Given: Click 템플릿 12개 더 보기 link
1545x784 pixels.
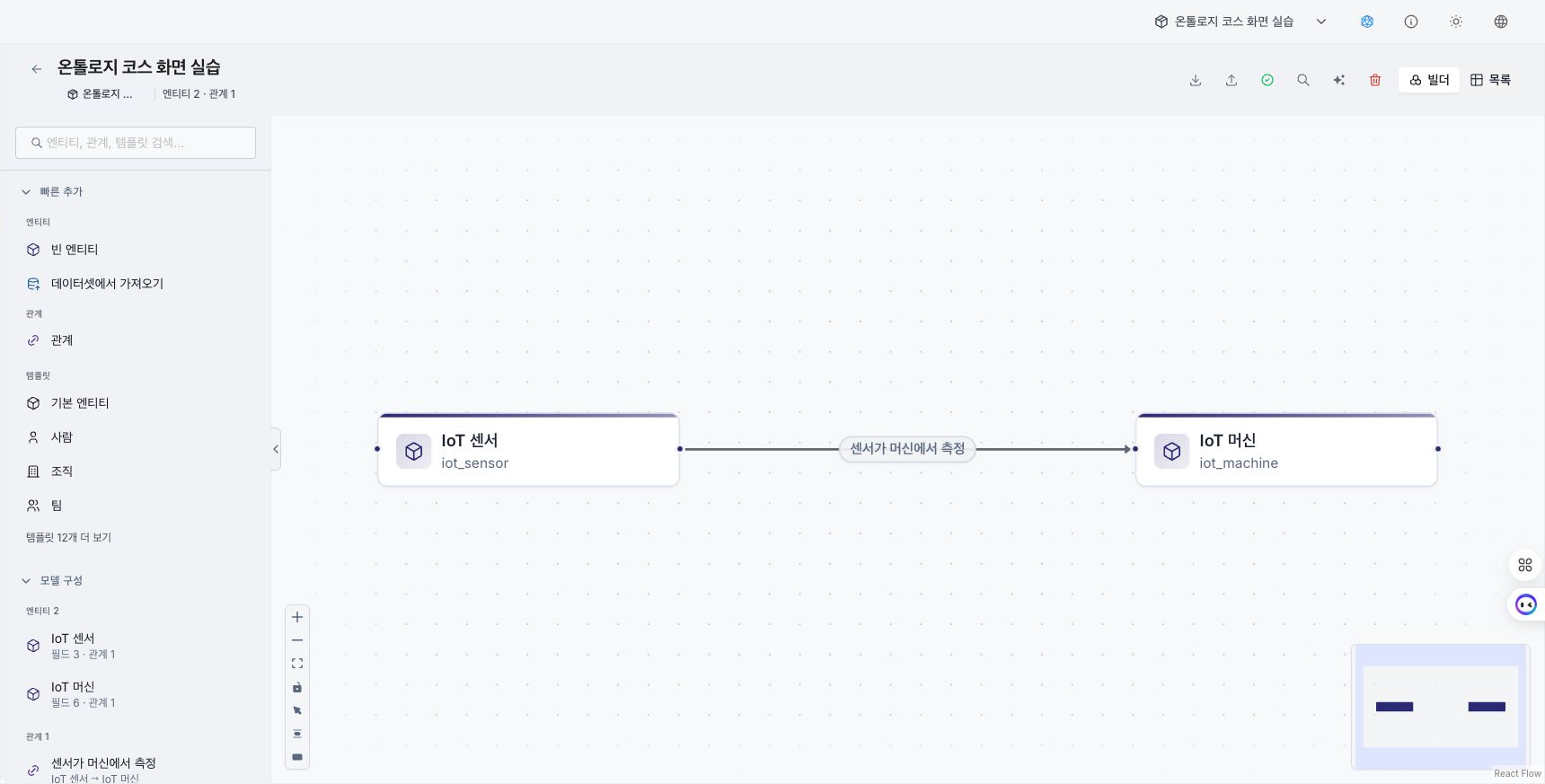Looking at the screenshot, I should coord(68,537).
